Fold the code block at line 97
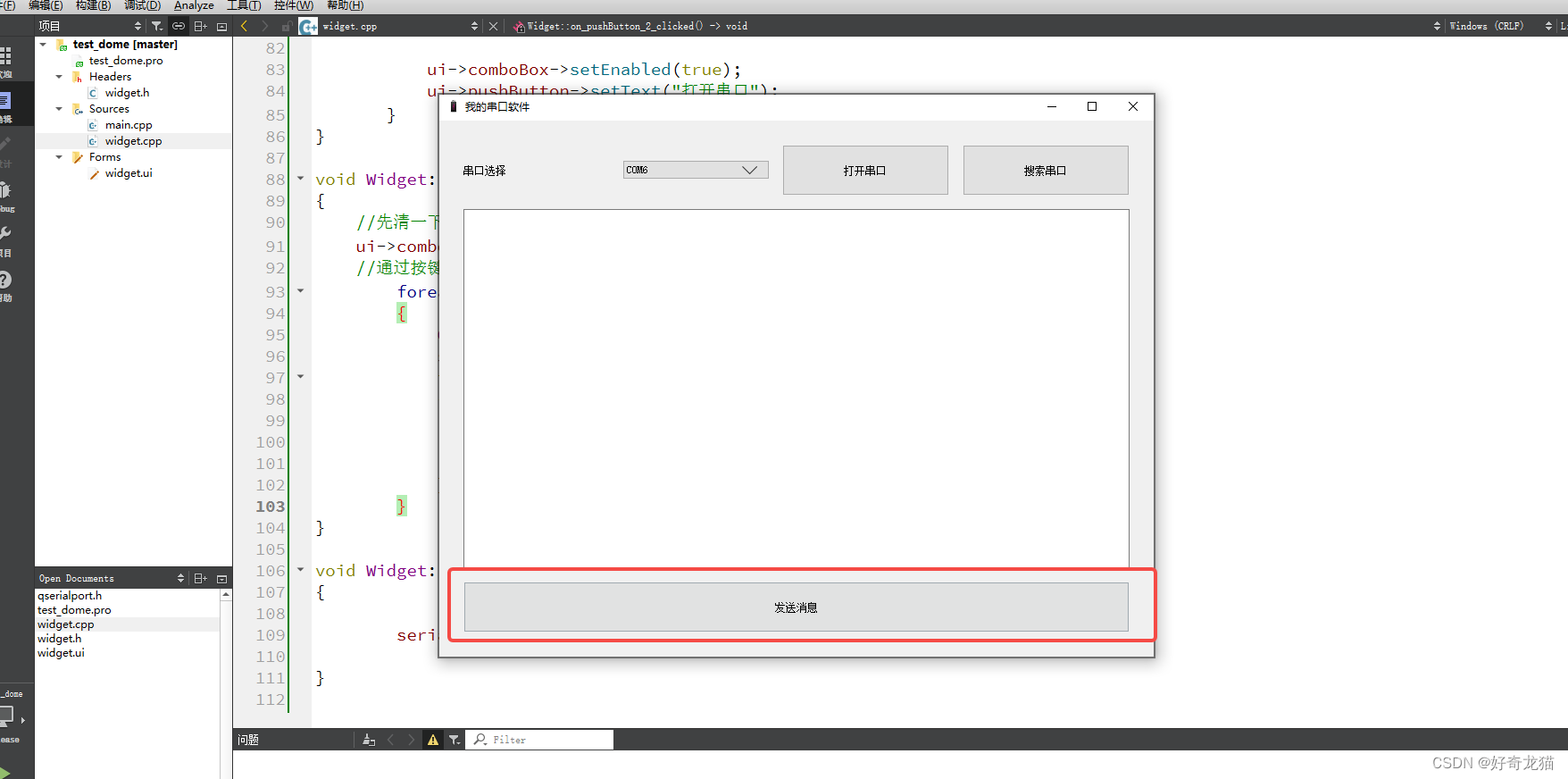Screen dimensions: 1568x779 [x=301, y=376]
